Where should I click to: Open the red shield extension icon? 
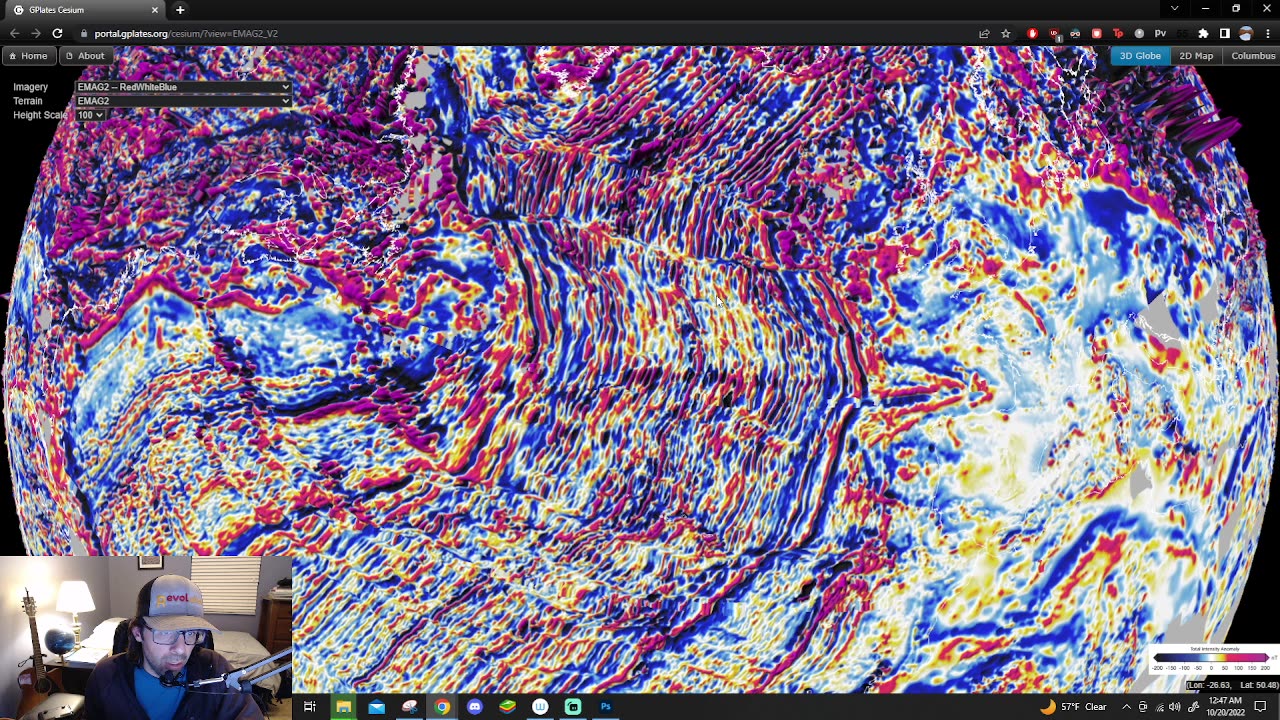[1096, 34]
